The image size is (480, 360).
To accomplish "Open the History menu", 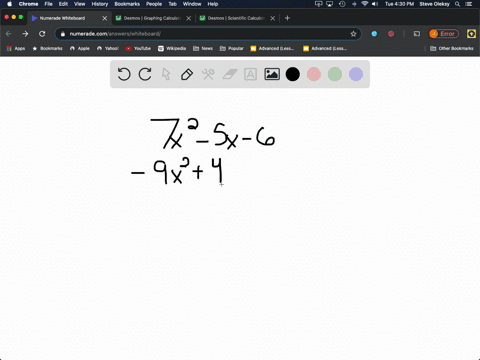I will 100,4.
